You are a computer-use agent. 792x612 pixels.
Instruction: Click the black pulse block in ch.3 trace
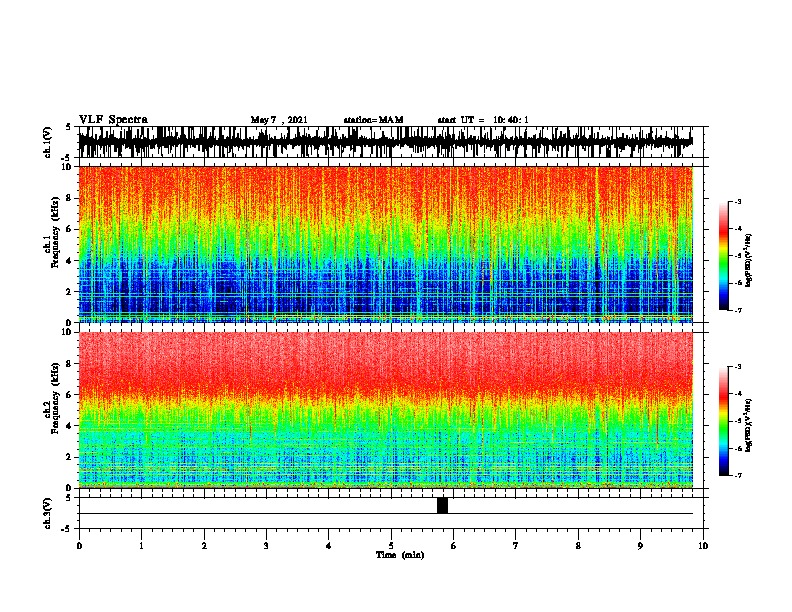pyautogui.click(x=442, y=505)
